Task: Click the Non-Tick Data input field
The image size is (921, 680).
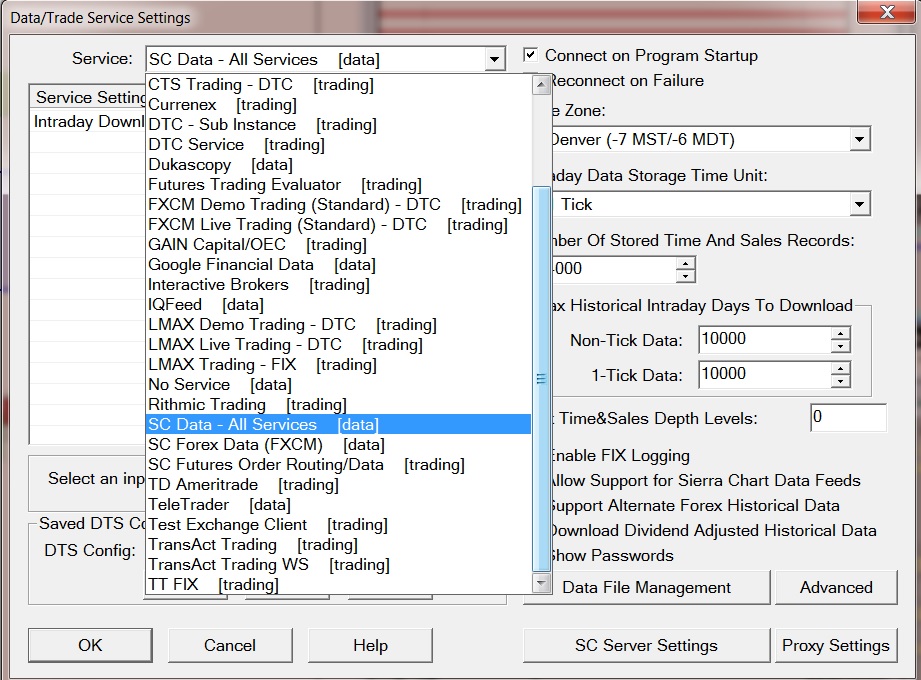Action: 765,339
